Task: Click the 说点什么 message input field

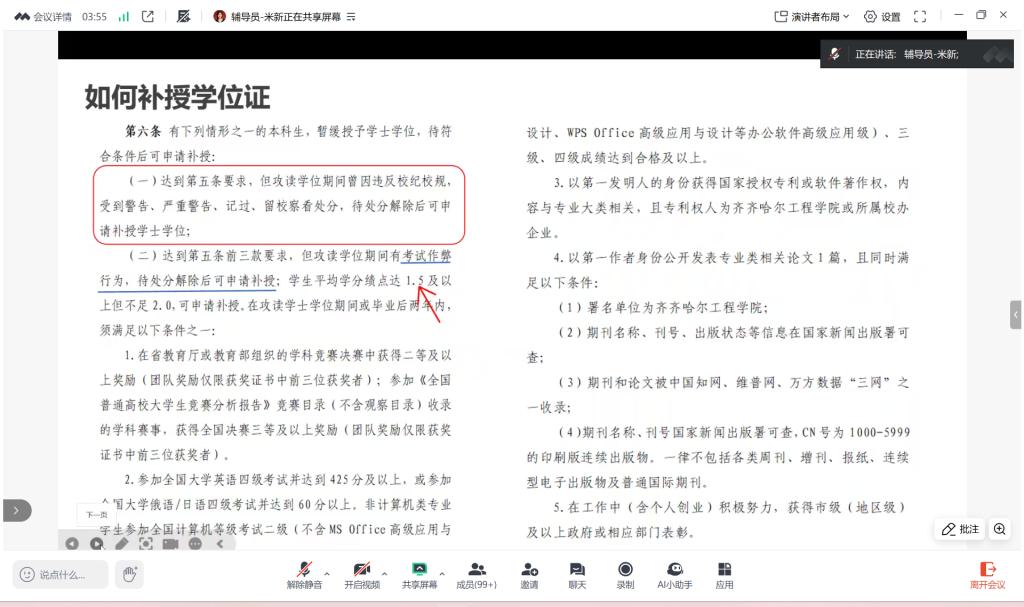Action: (x=60, y=574)
